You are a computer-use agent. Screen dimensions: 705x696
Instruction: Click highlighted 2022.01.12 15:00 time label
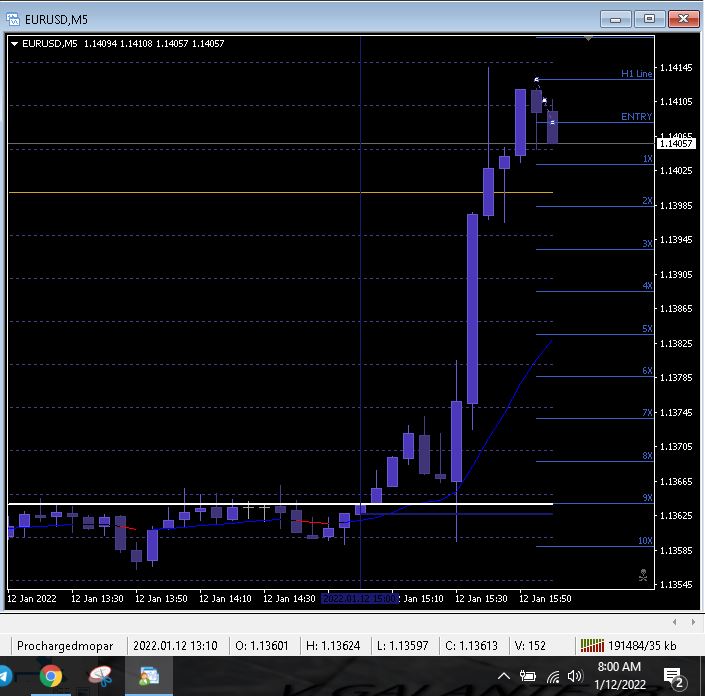360,599
